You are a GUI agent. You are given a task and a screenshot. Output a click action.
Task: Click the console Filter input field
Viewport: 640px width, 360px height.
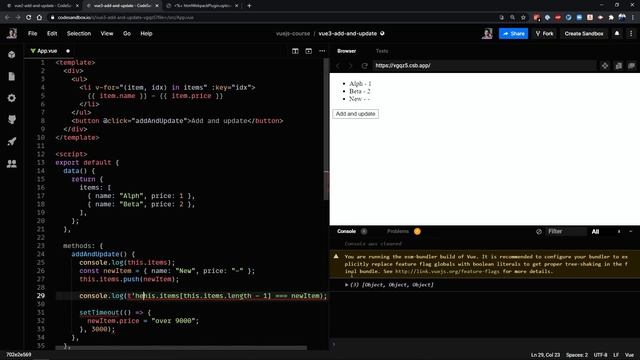pyautogui.click(x=566, y=231)
